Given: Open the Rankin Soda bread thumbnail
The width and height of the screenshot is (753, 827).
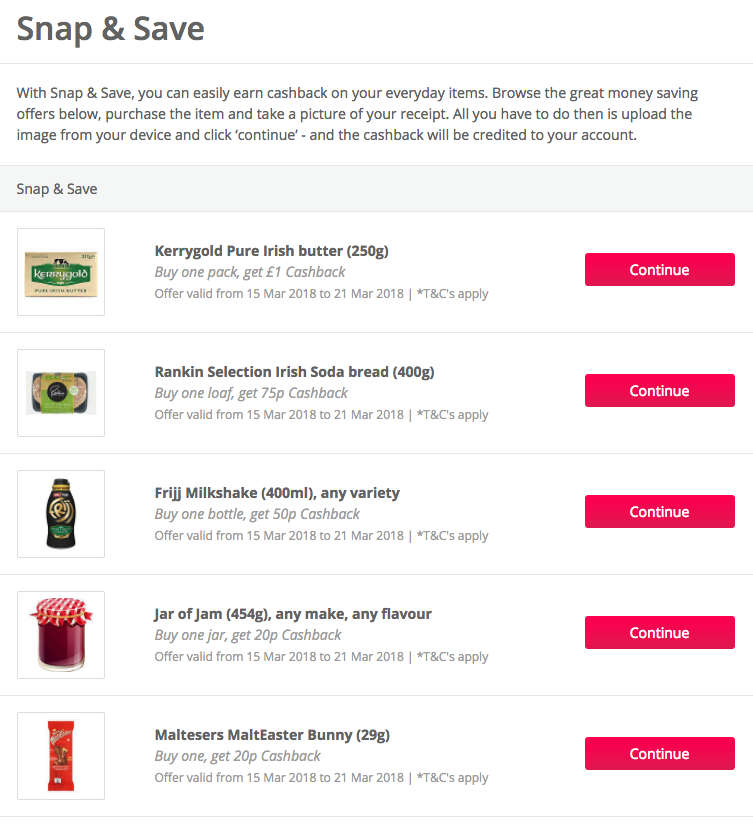Looking at the screenshot, I should (x=61, y=393).
